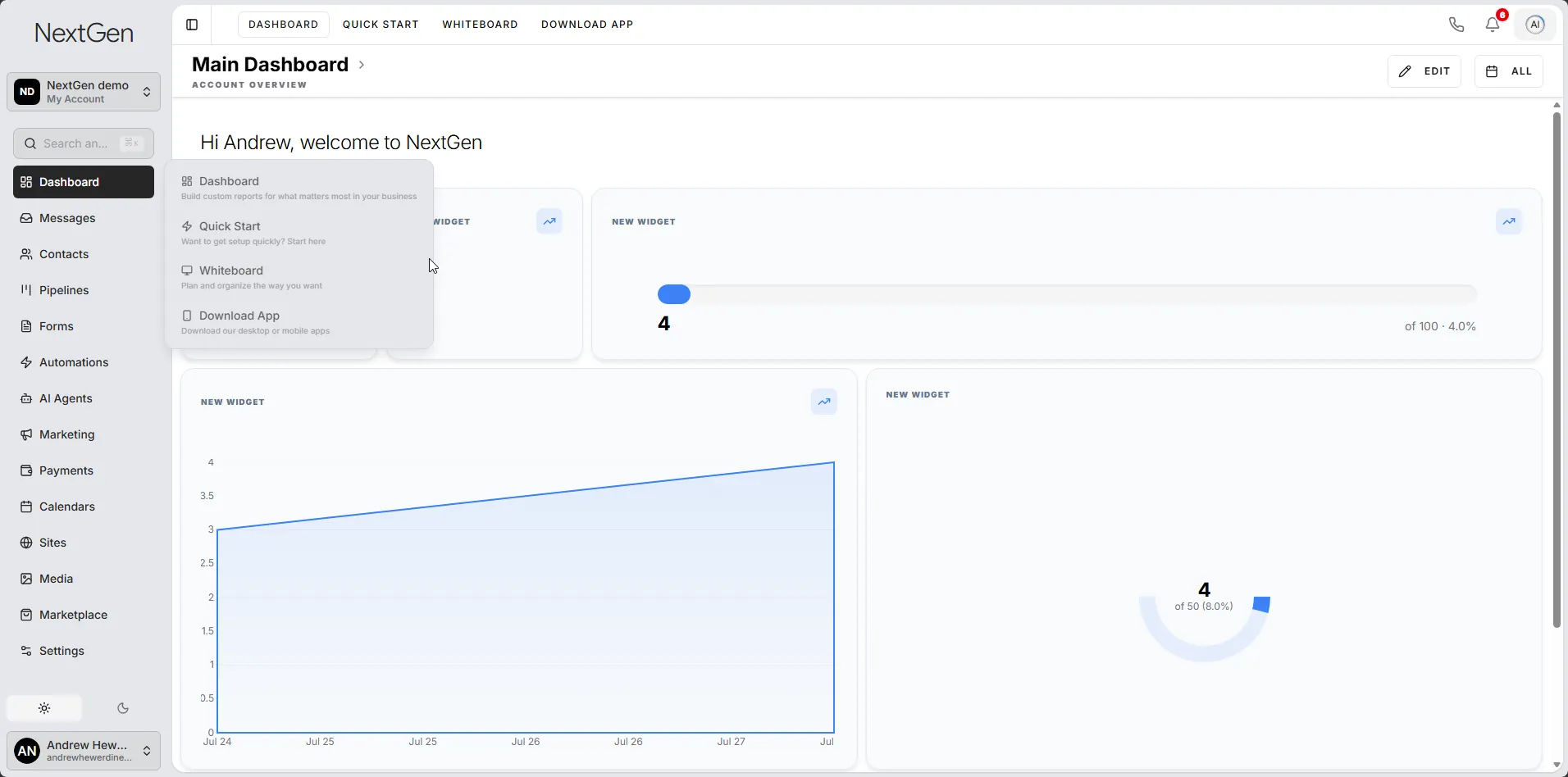Open Sites via its globe icon
This screenshot has width=1568, height=777.
(26, 543)
